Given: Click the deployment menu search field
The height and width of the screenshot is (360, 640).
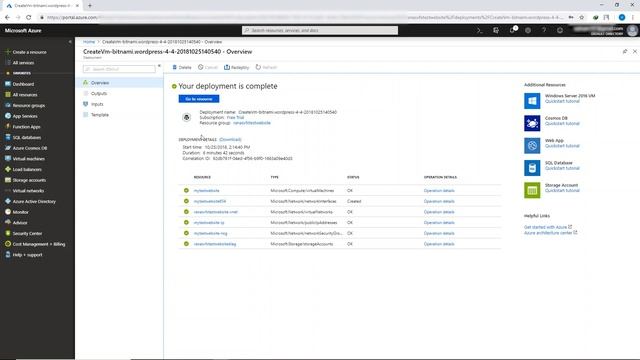Looking at the screenshot, I should (119, 69).
